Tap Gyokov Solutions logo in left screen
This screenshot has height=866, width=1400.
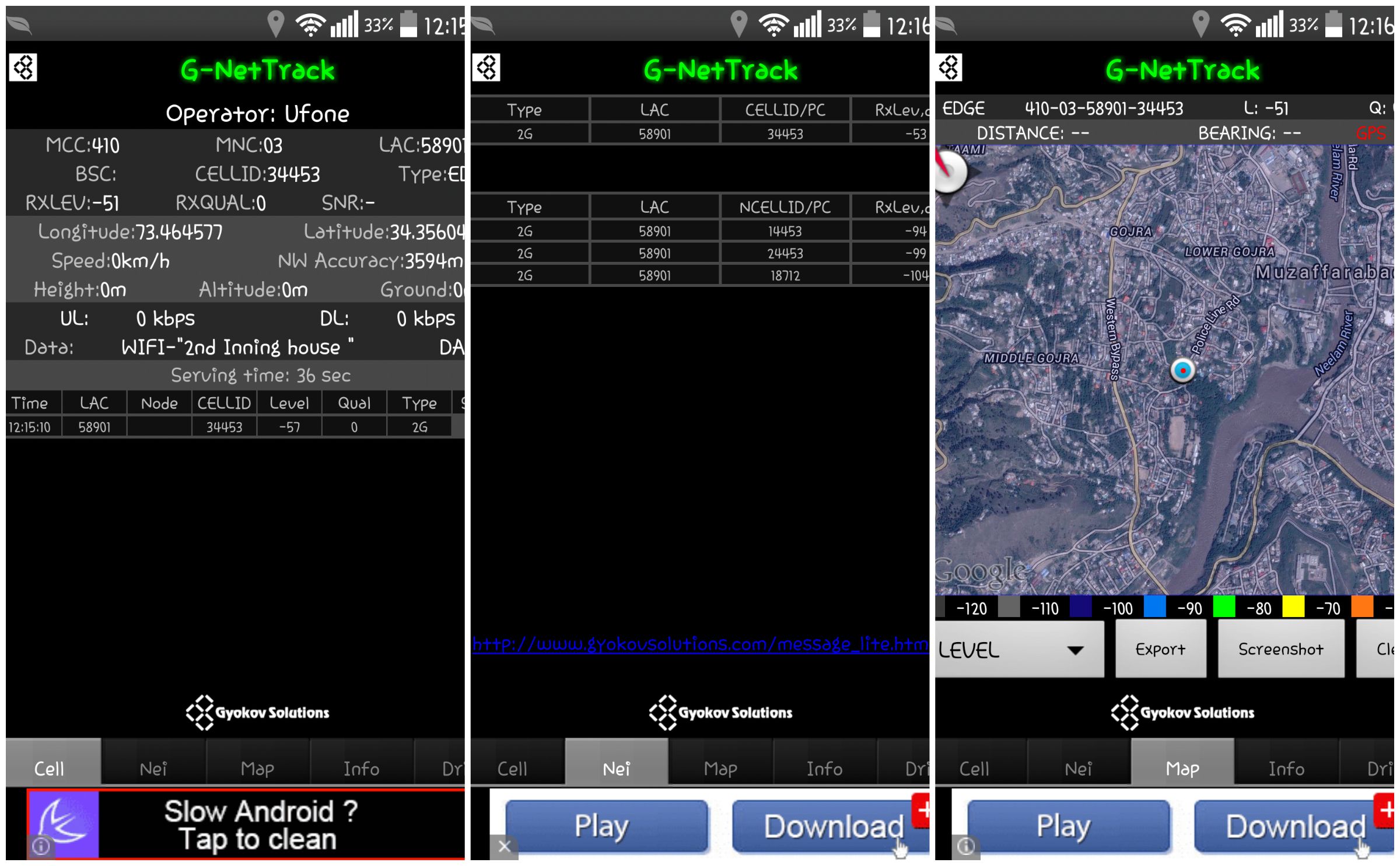click(257, 713)
